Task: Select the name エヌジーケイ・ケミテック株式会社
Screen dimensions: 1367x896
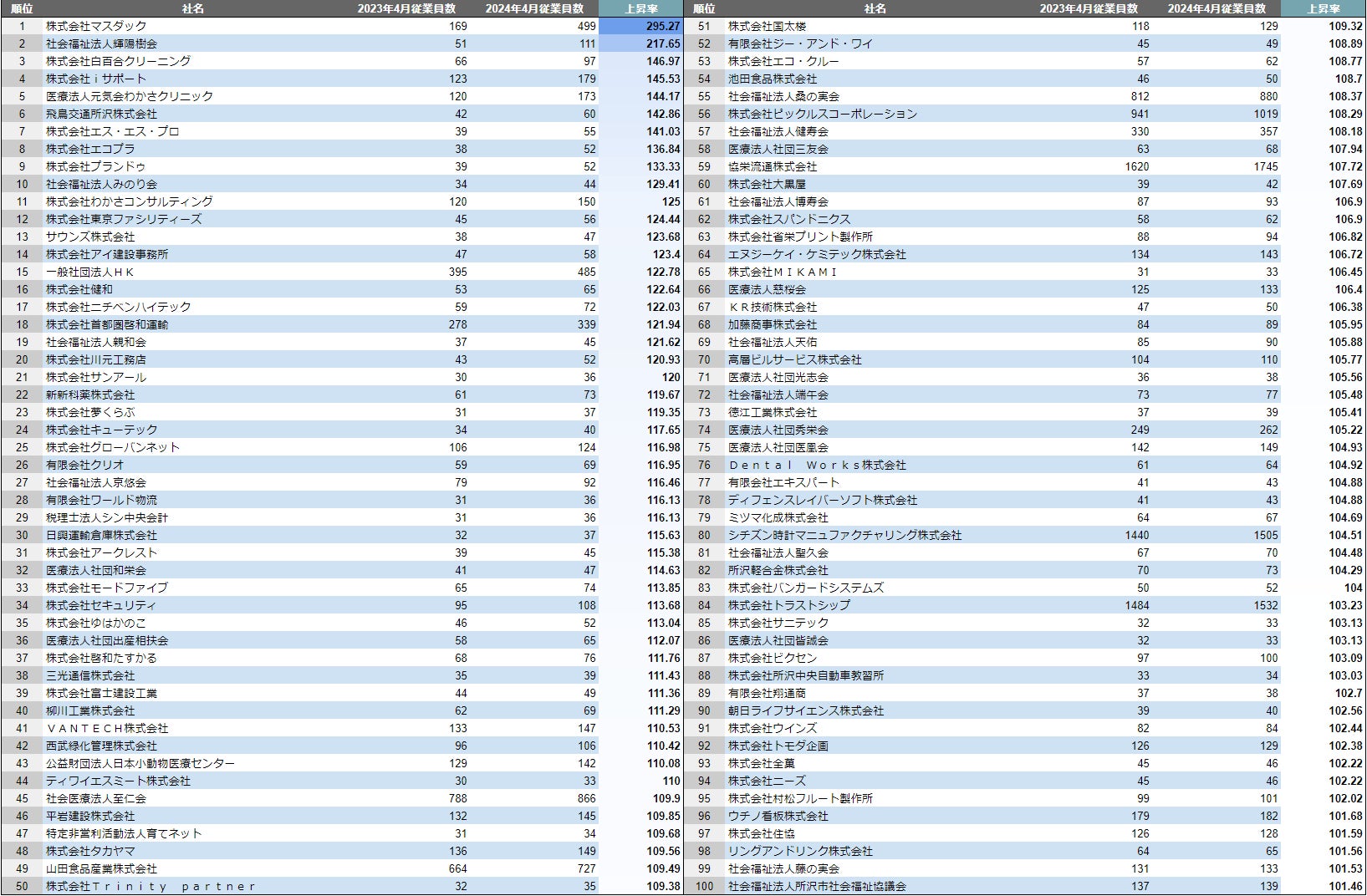Action: (817, 254)
